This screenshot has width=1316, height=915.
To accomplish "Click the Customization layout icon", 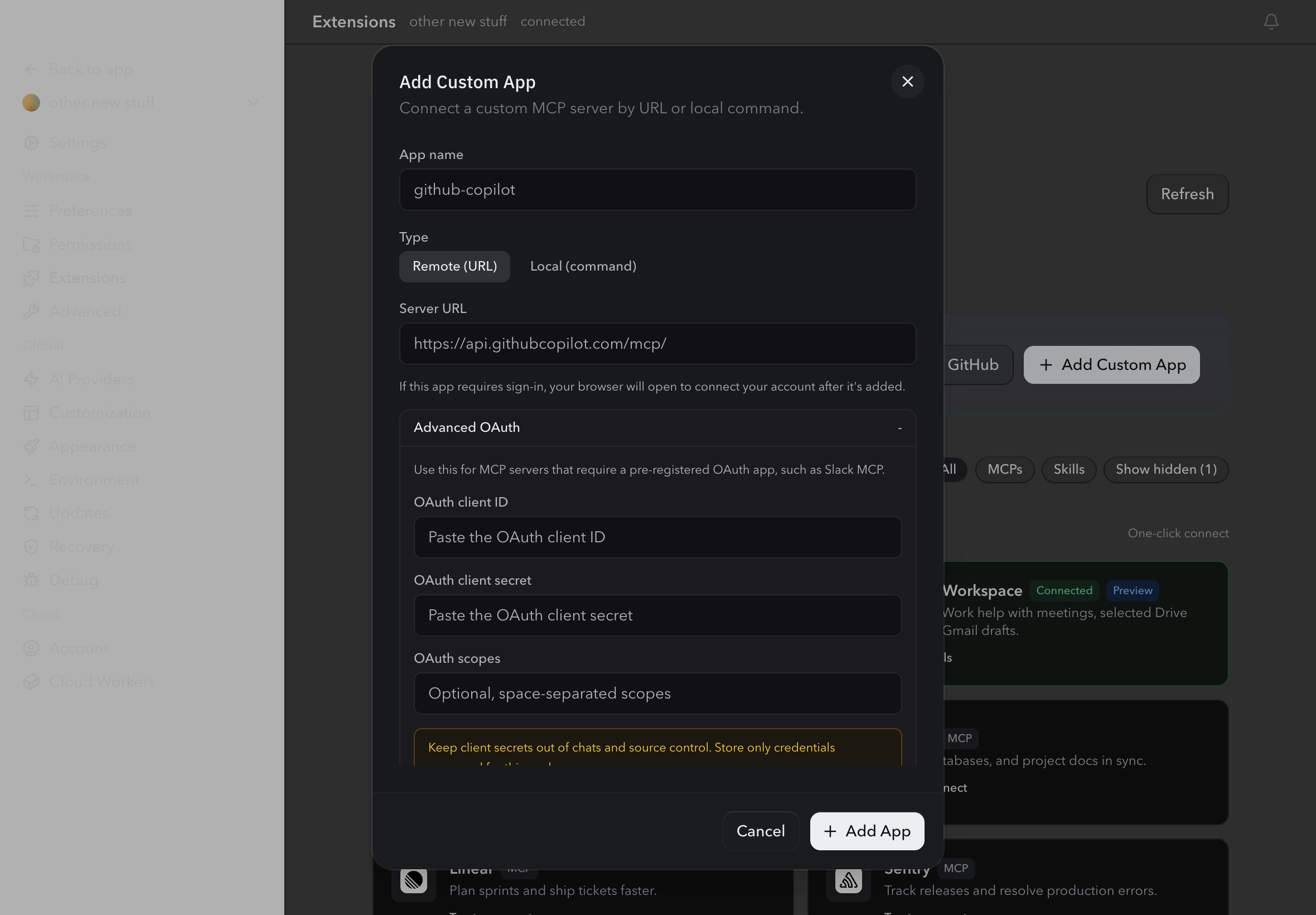I will click(31, 413).
